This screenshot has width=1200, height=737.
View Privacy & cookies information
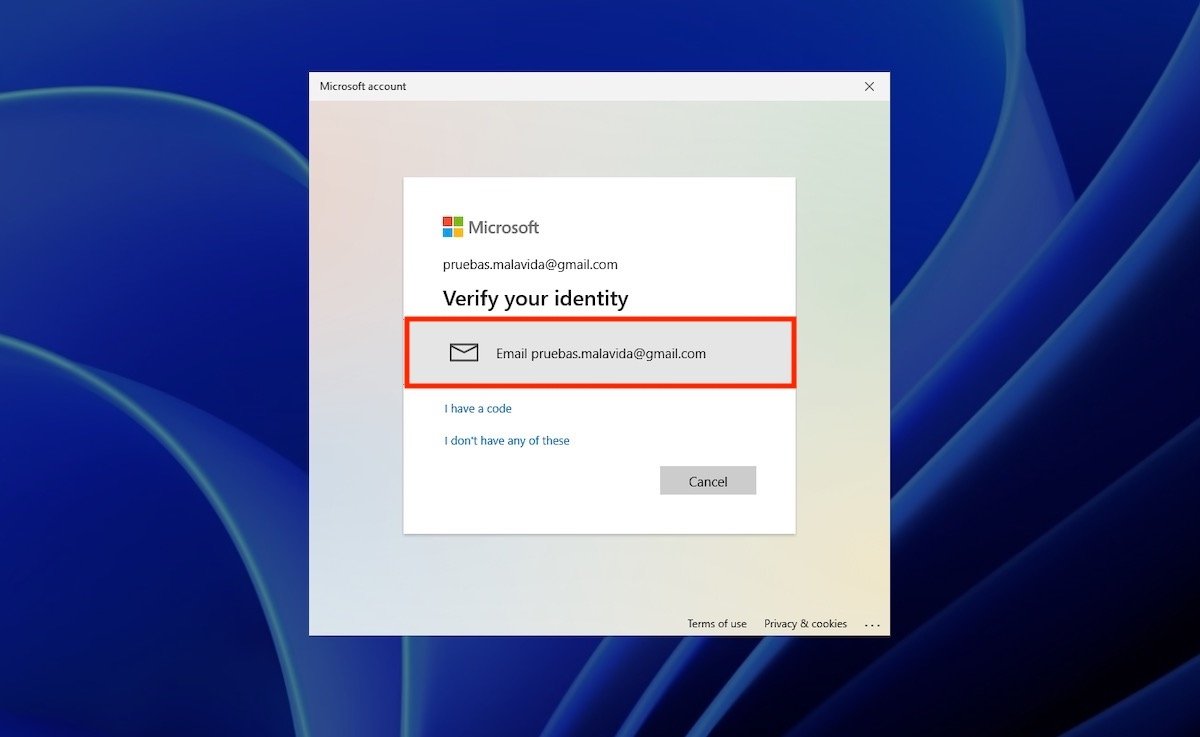(805, 623)
